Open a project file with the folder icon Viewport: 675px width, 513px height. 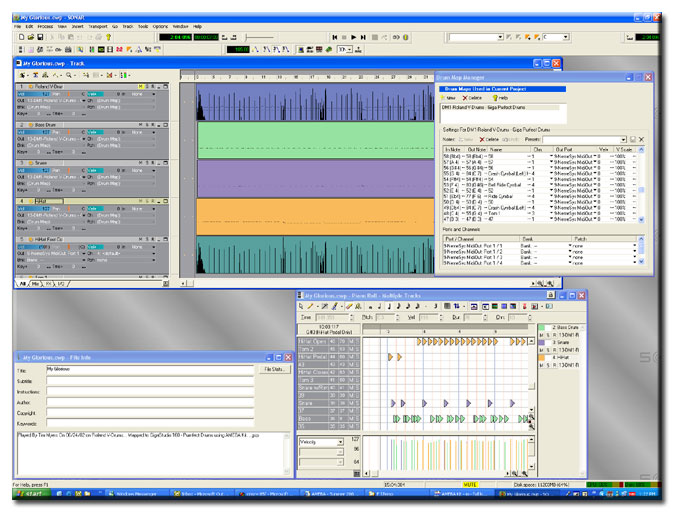[x=31, y=37]
